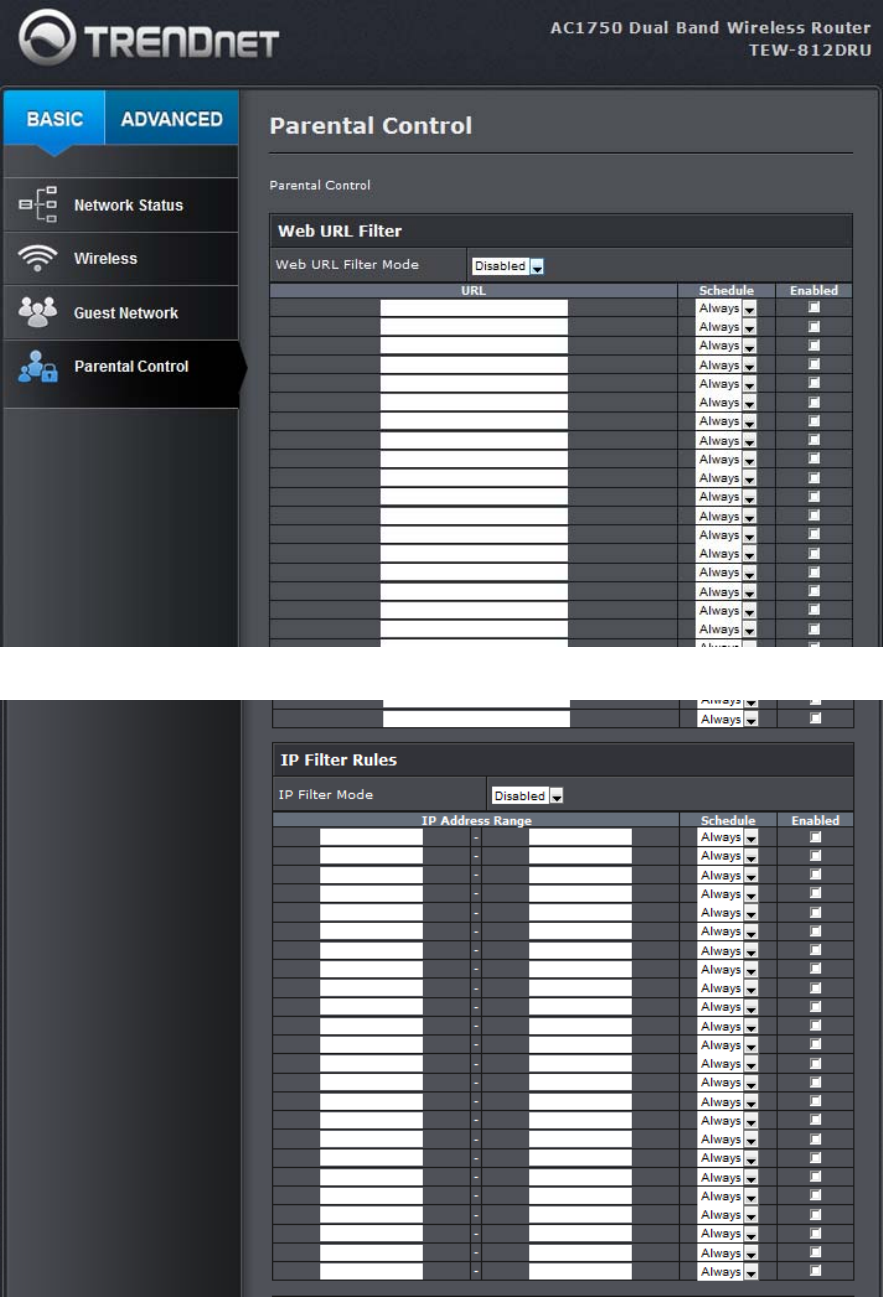Open the IP Filter Mode dropdown
This screenshot has width=883, height=1297.
tap(528, 796)
